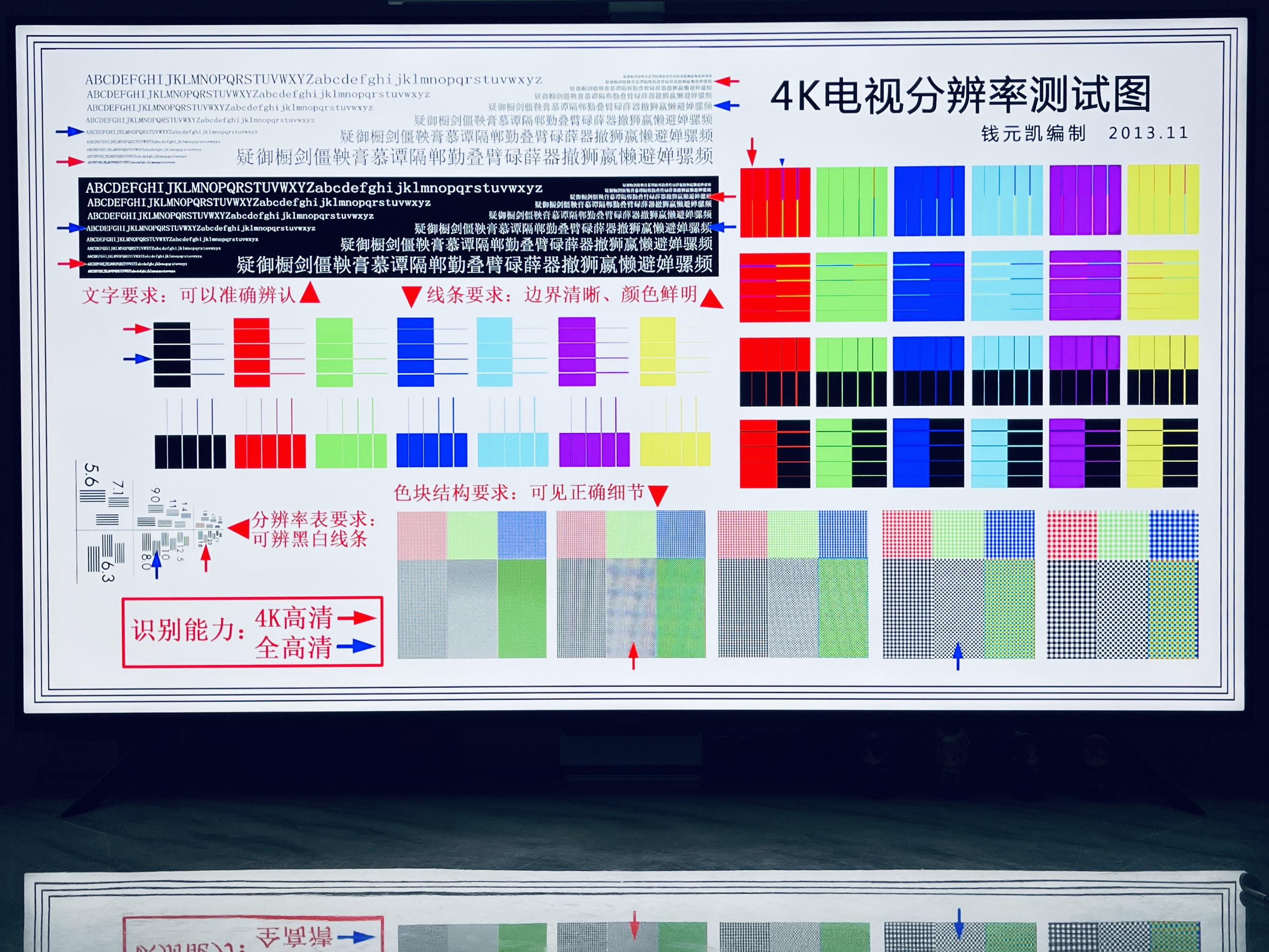Click the solid red swatch with vertical lines

pos(775,202)
